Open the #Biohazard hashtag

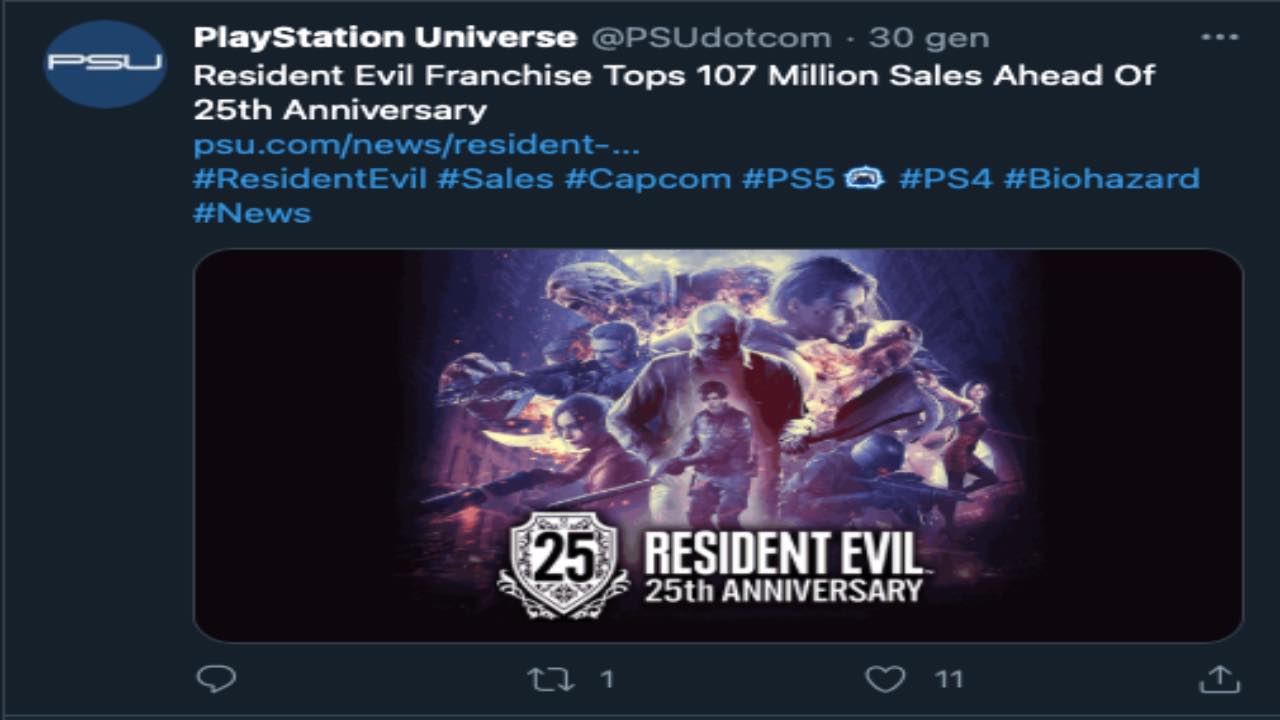pos(1101,179)
